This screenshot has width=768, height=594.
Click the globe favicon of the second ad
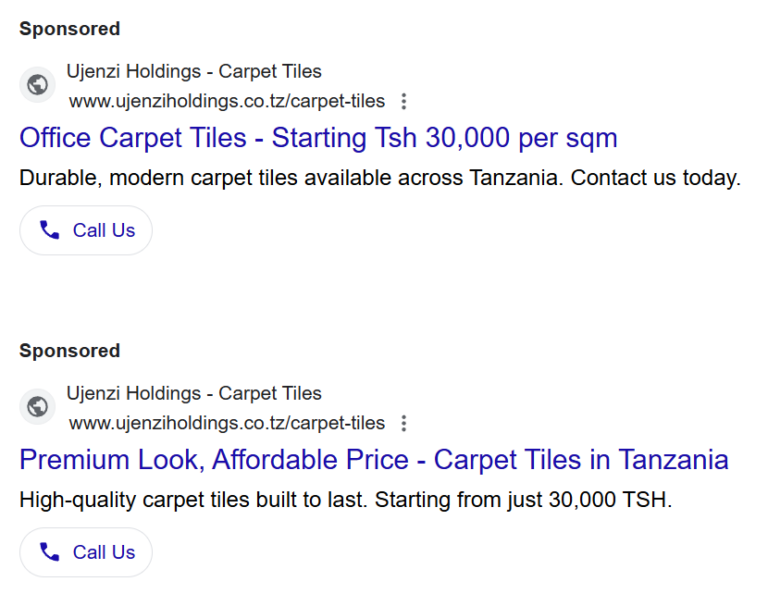pyautogui.click(x=38, y=407)
